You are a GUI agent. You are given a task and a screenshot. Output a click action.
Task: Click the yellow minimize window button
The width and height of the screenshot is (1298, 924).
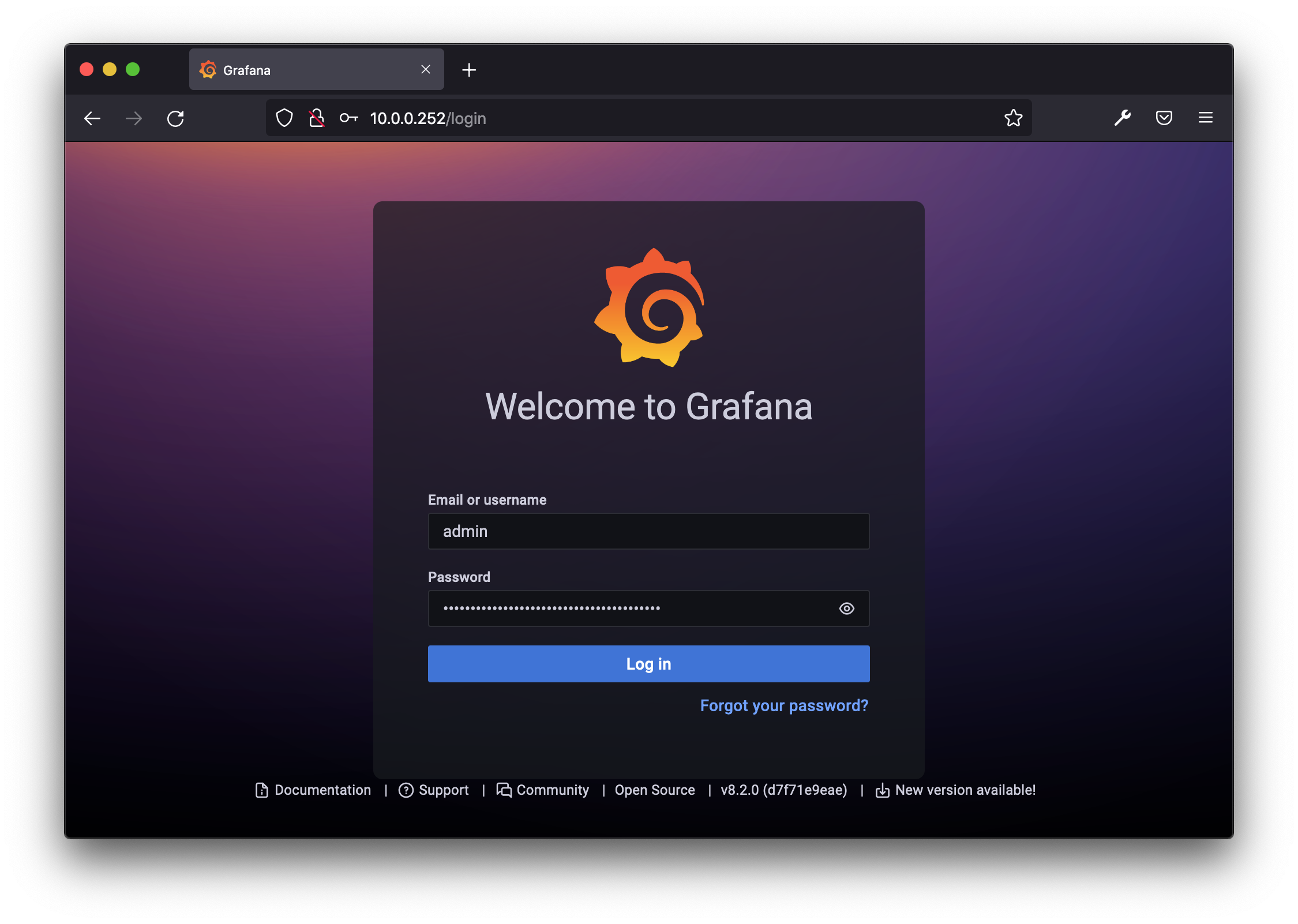click(x=110, y=69)
